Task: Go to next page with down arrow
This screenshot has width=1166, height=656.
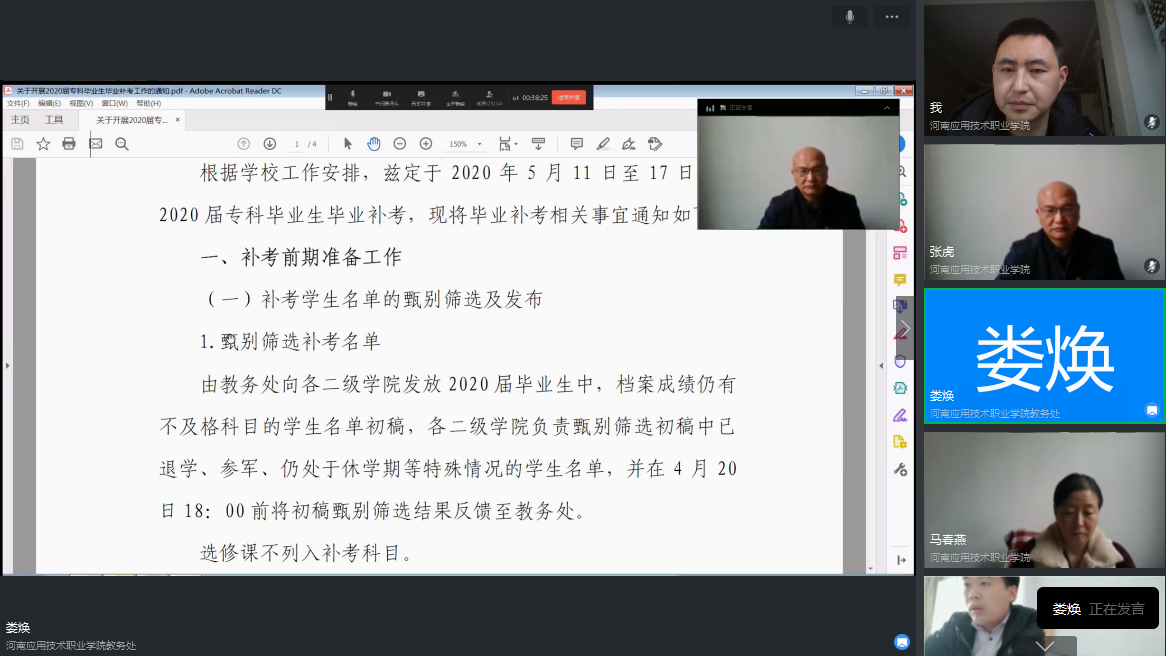Action: coord(269,144)
